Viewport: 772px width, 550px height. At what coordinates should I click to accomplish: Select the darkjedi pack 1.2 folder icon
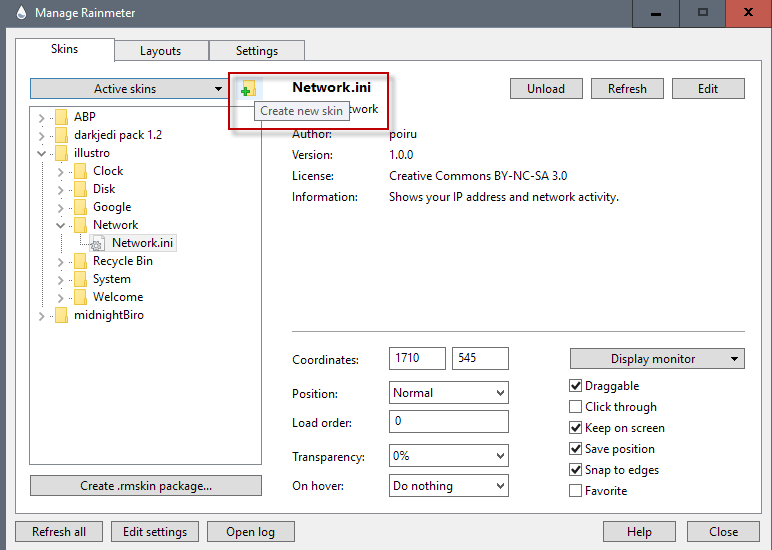tap(61, 135)
